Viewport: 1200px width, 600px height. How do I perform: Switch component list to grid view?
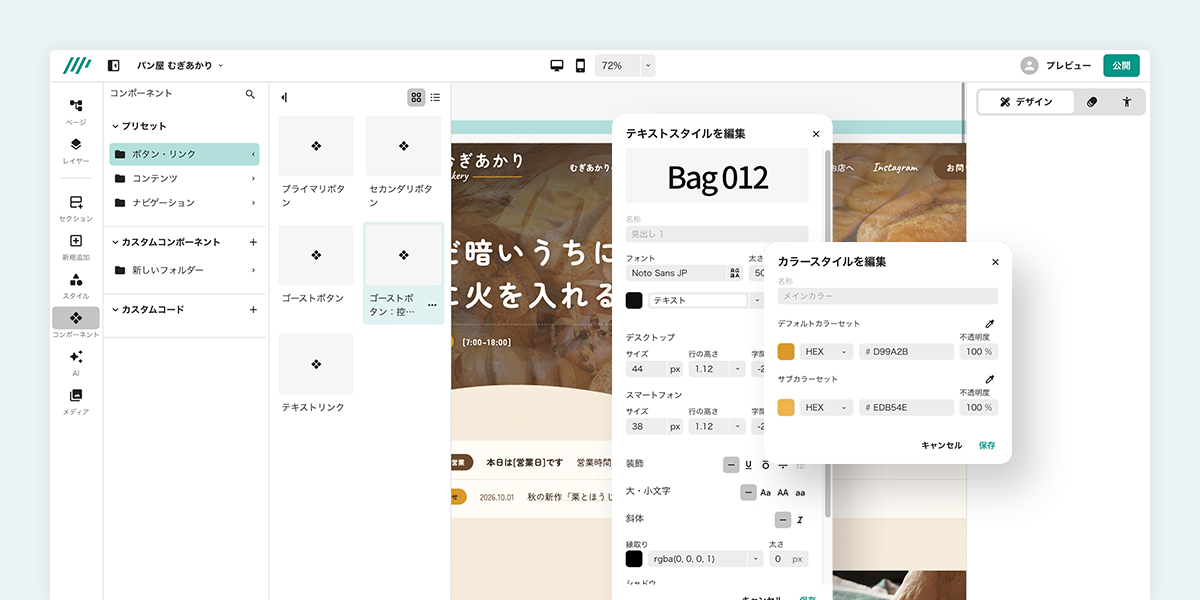click(x=416, y=97)
